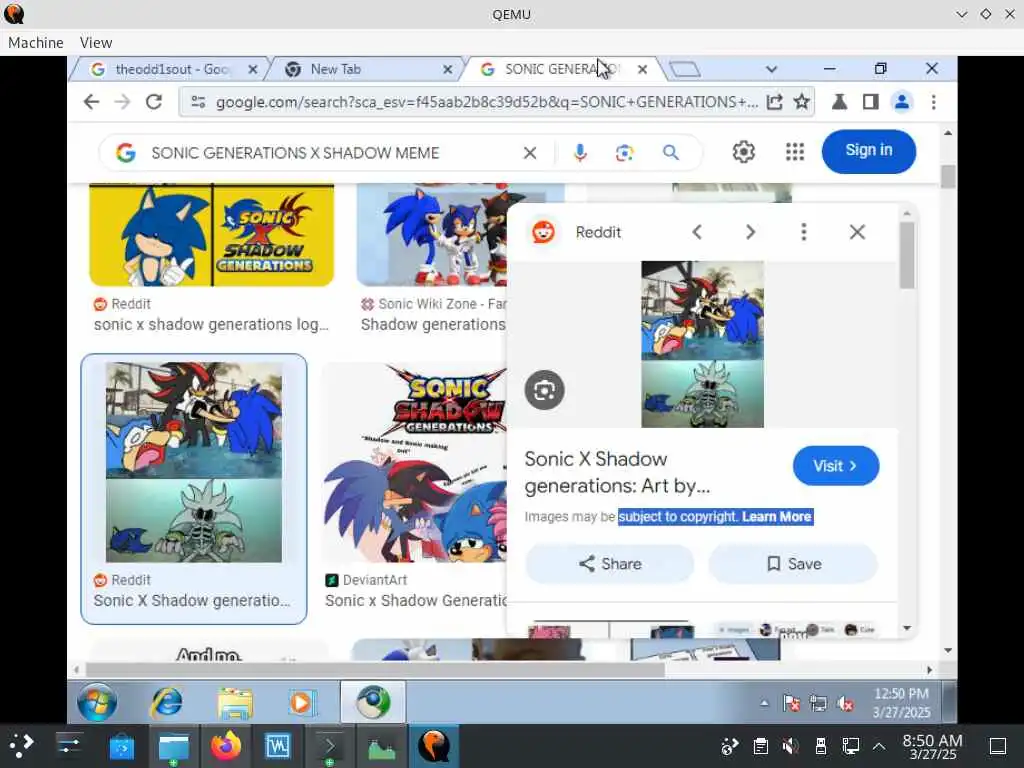Toggle the Chrome side panel
The image size is (1024, 768).
coord(871,102)
